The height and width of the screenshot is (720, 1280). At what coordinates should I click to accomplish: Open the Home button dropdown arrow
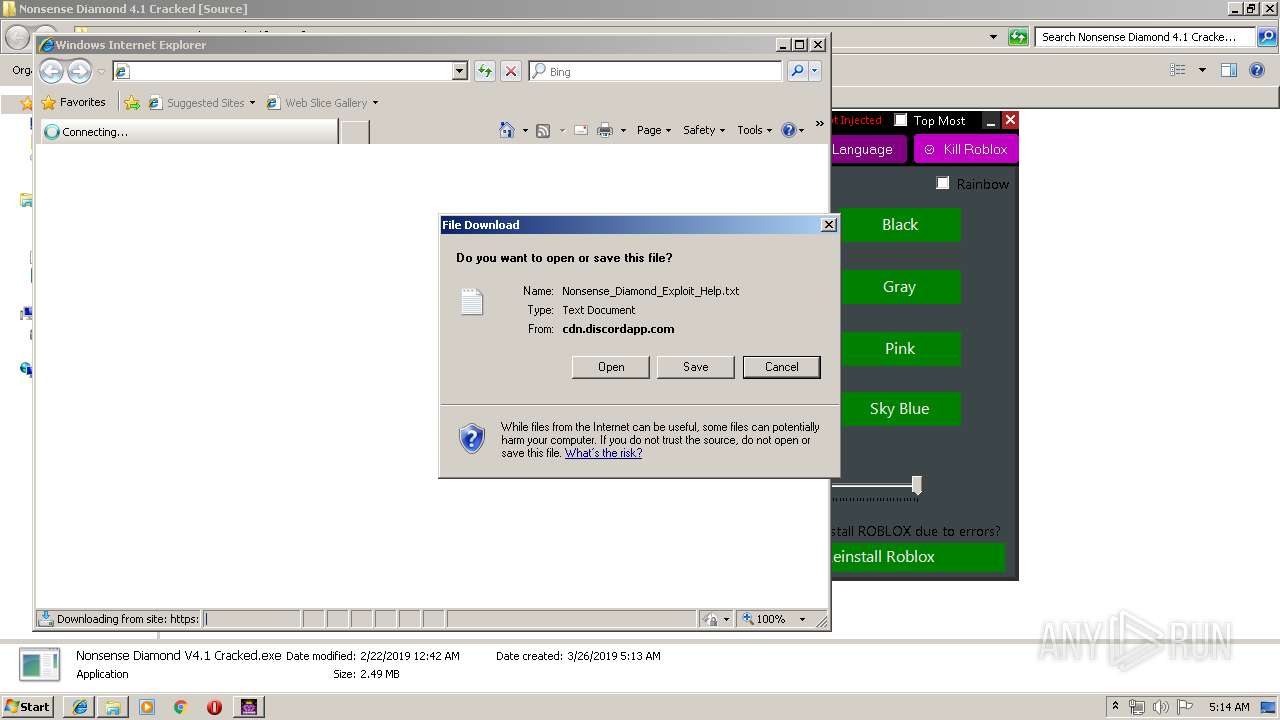524,130
